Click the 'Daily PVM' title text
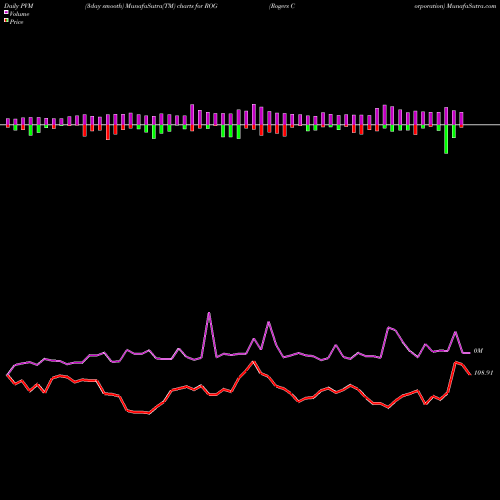 pyautogui.click(x=19, y=6)
